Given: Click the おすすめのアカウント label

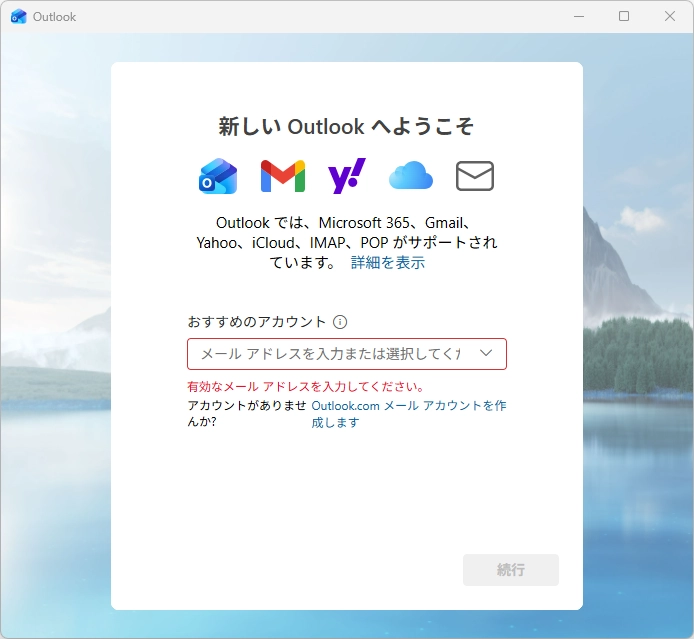Looking at the screenshot, I should (257, 322).
